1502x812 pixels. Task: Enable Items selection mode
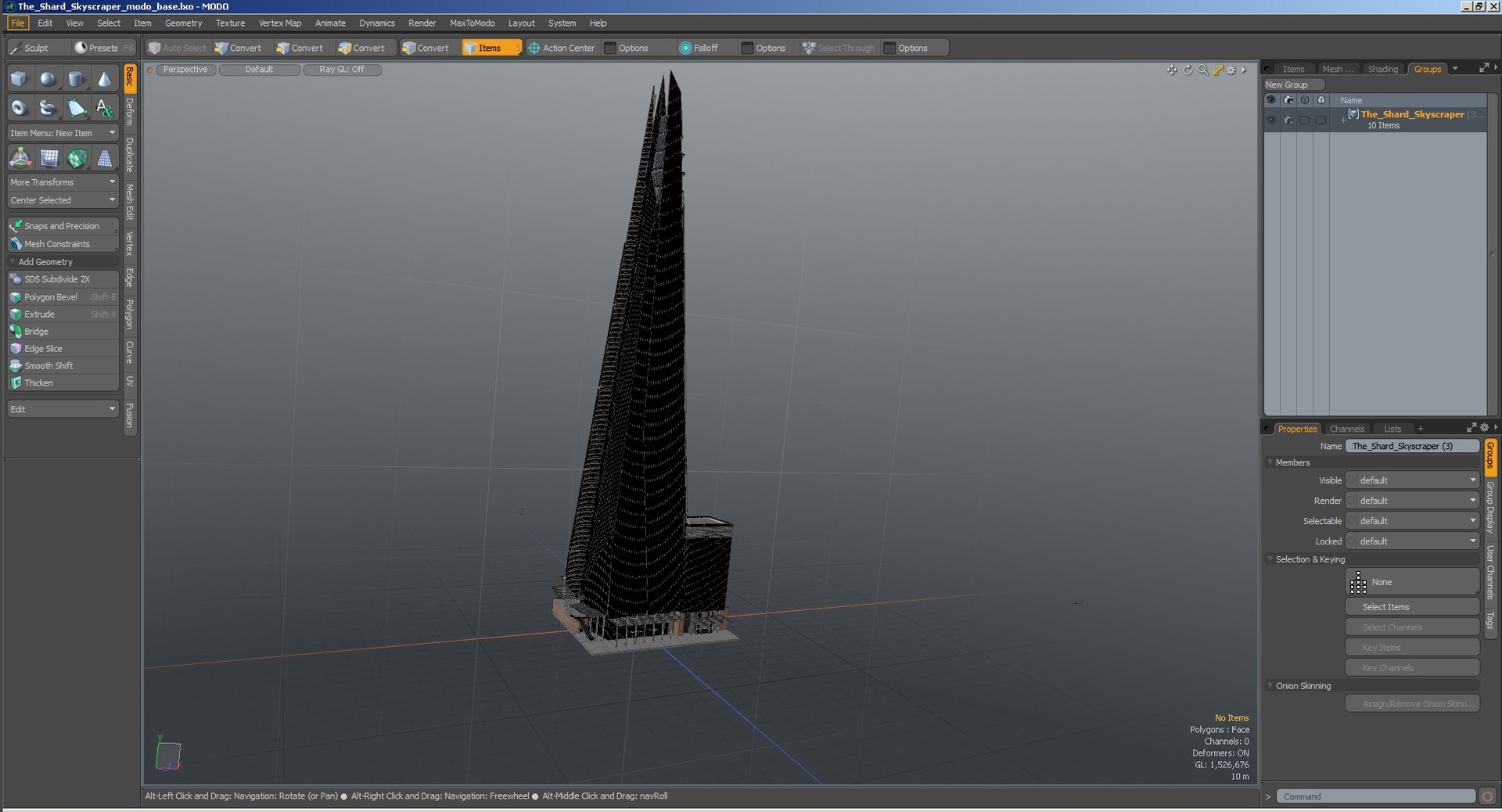(x=491, y=48)
